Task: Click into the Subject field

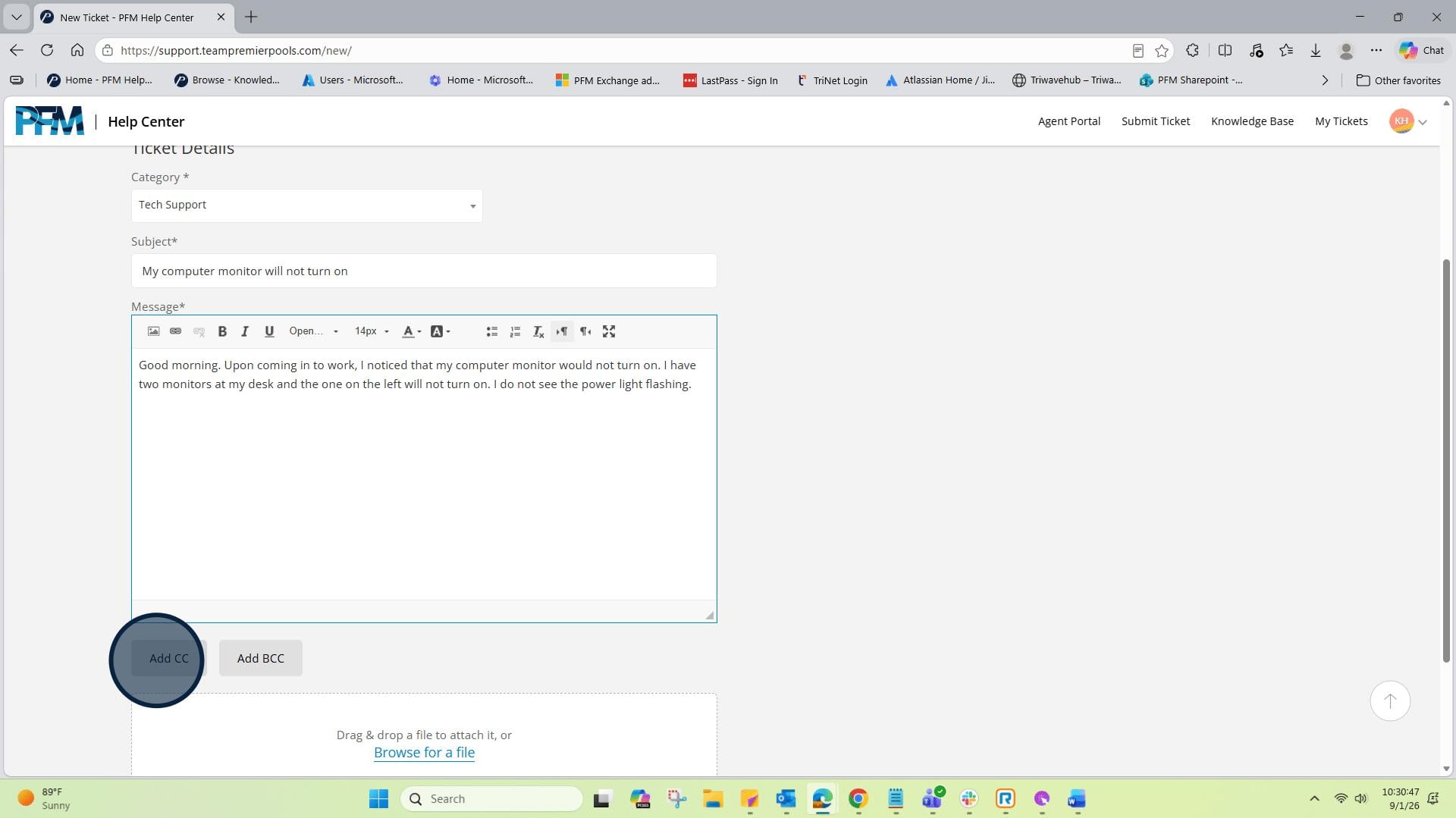Action: click(x=424, y=271)
